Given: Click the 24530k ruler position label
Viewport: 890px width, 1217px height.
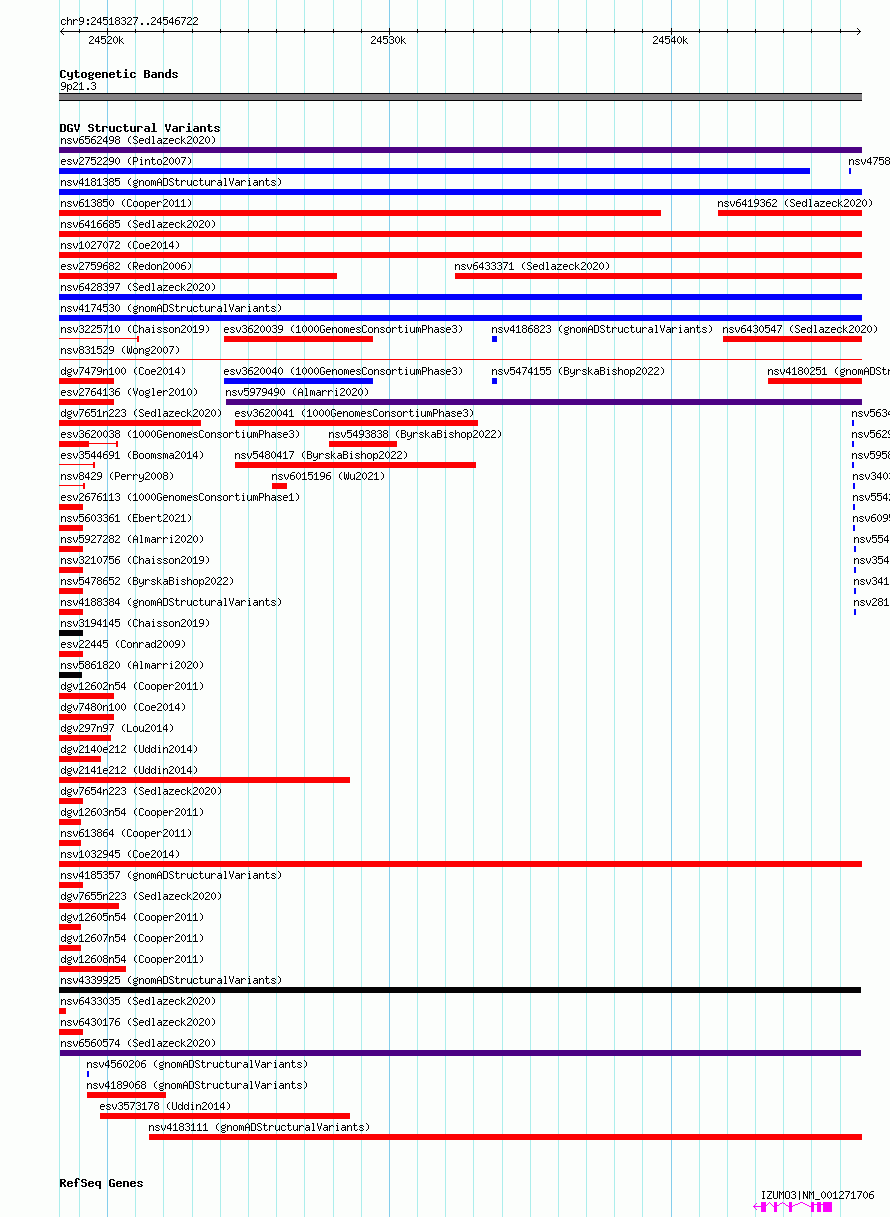Looking at the screenshot, I should (x=388, y=40).
